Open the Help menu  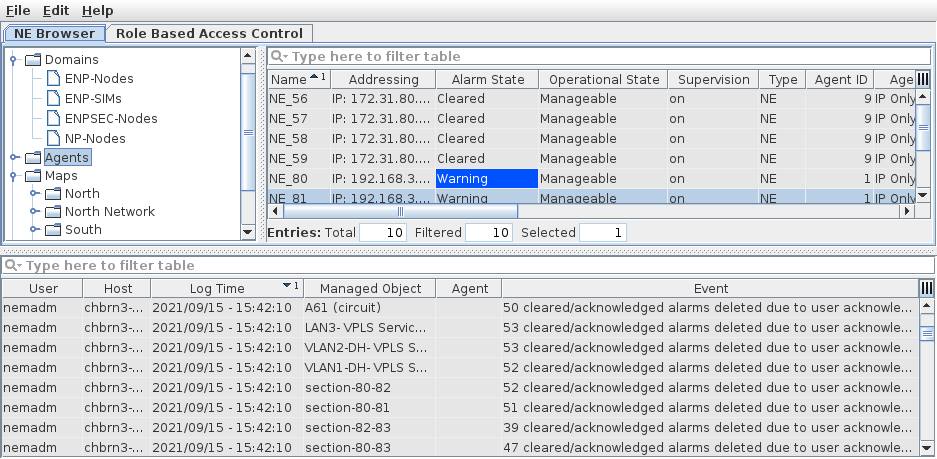(97, 10)
